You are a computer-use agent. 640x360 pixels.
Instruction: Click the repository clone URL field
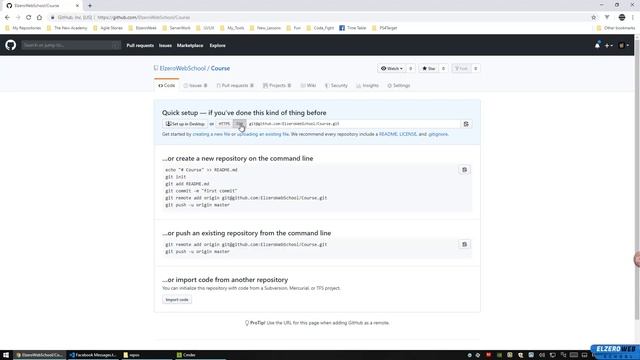(353, 124)
